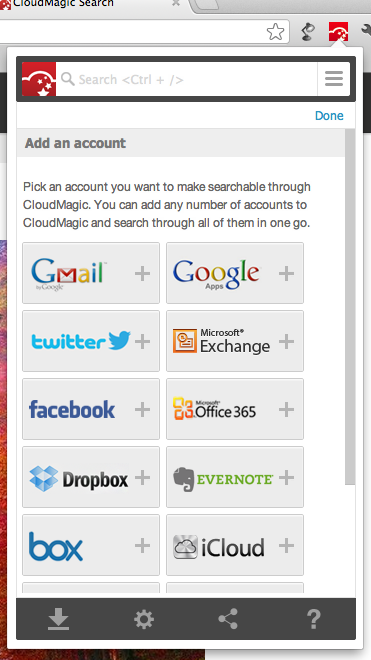The width and height of the screenshot is (371, 660).
Task: Bookmark page with the star icon
Action: point(275,32)
